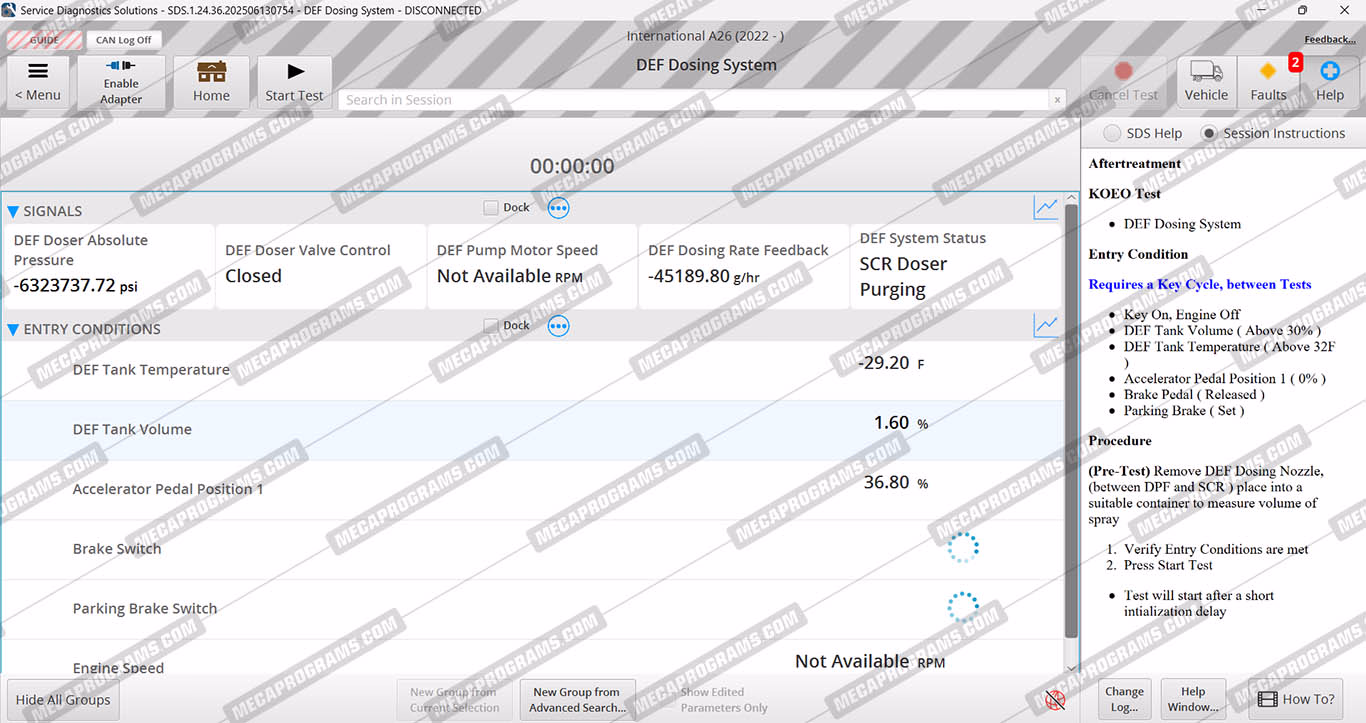Click the parameters list vertical scrollbar

coord(1072,420)
